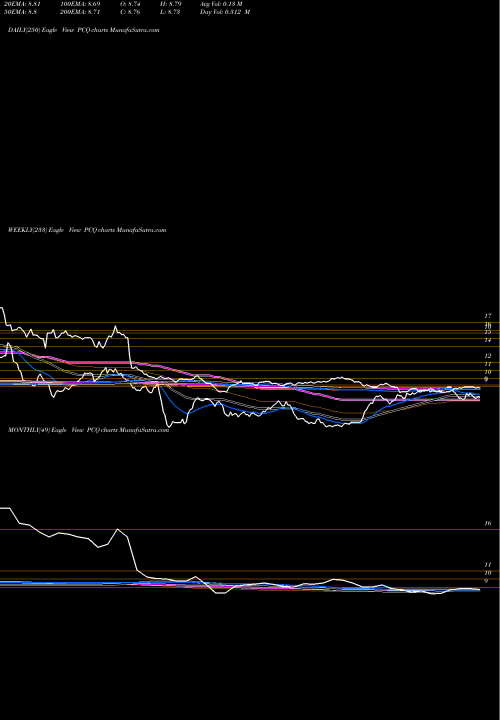500x720 pixels.
Task: Click the 100EMA: 8.69 value
Action: point(80,4)
